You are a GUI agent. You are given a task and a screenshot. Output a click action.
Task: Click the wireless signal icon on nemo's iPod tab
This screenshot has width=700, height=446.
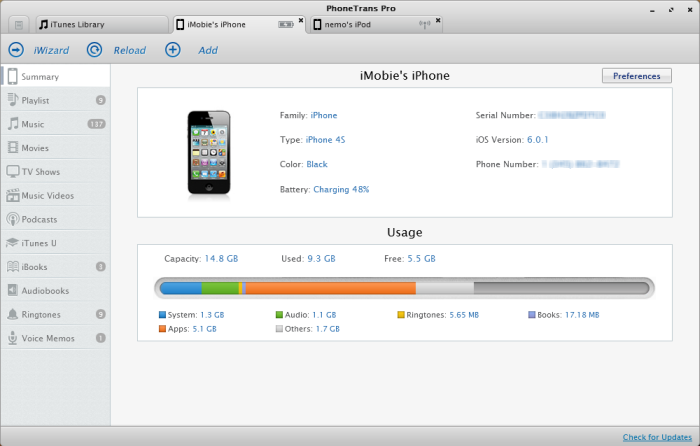(425, 25)
